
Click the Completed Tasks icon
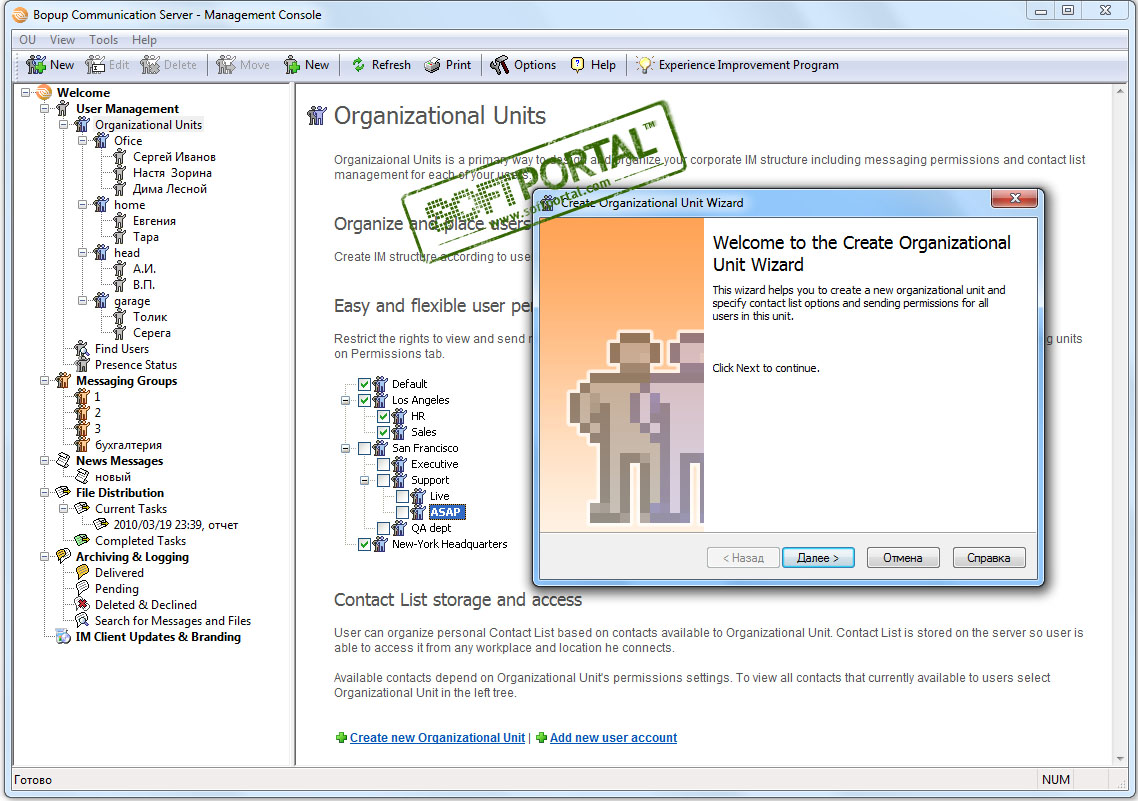tap(83, 541)
